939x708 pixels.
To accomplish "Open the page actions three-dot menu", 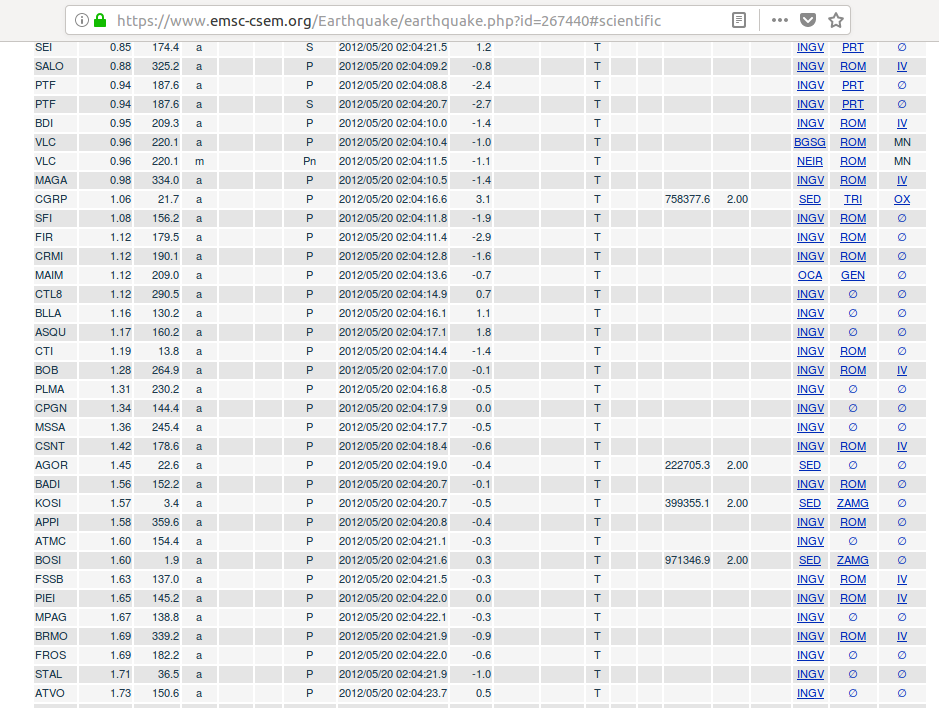I will click(780, 20).
